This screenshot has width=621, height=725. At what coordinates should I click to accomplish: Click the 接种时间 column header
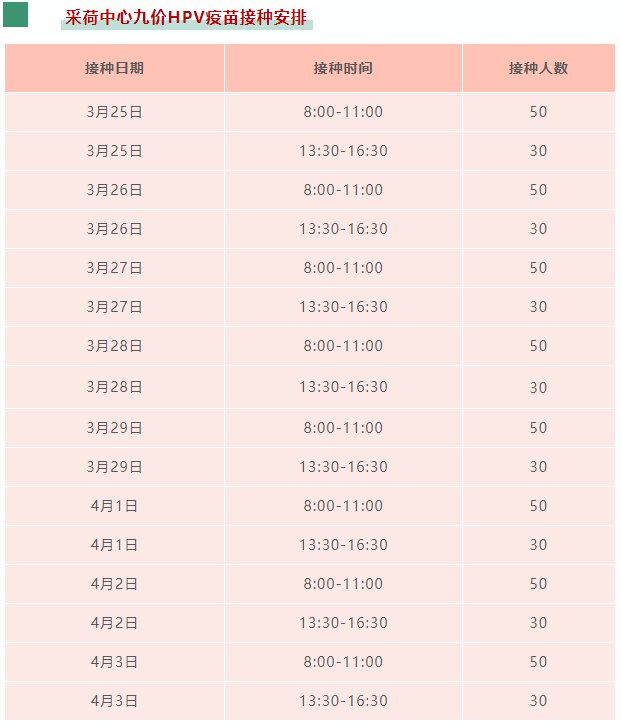(343, 68)
